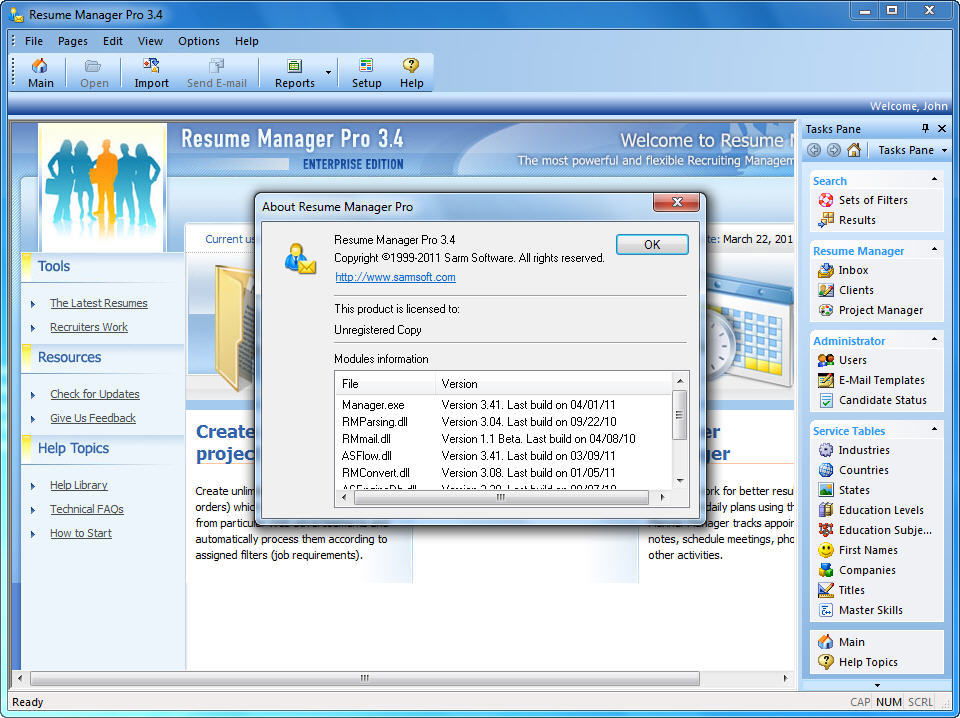Open the Pages menu

(72, 41)
